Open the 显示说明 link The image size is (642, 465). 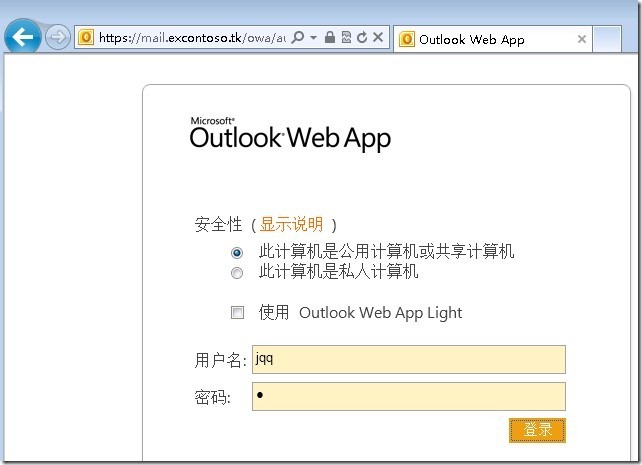pyautogui.click(x=291, y=224)
